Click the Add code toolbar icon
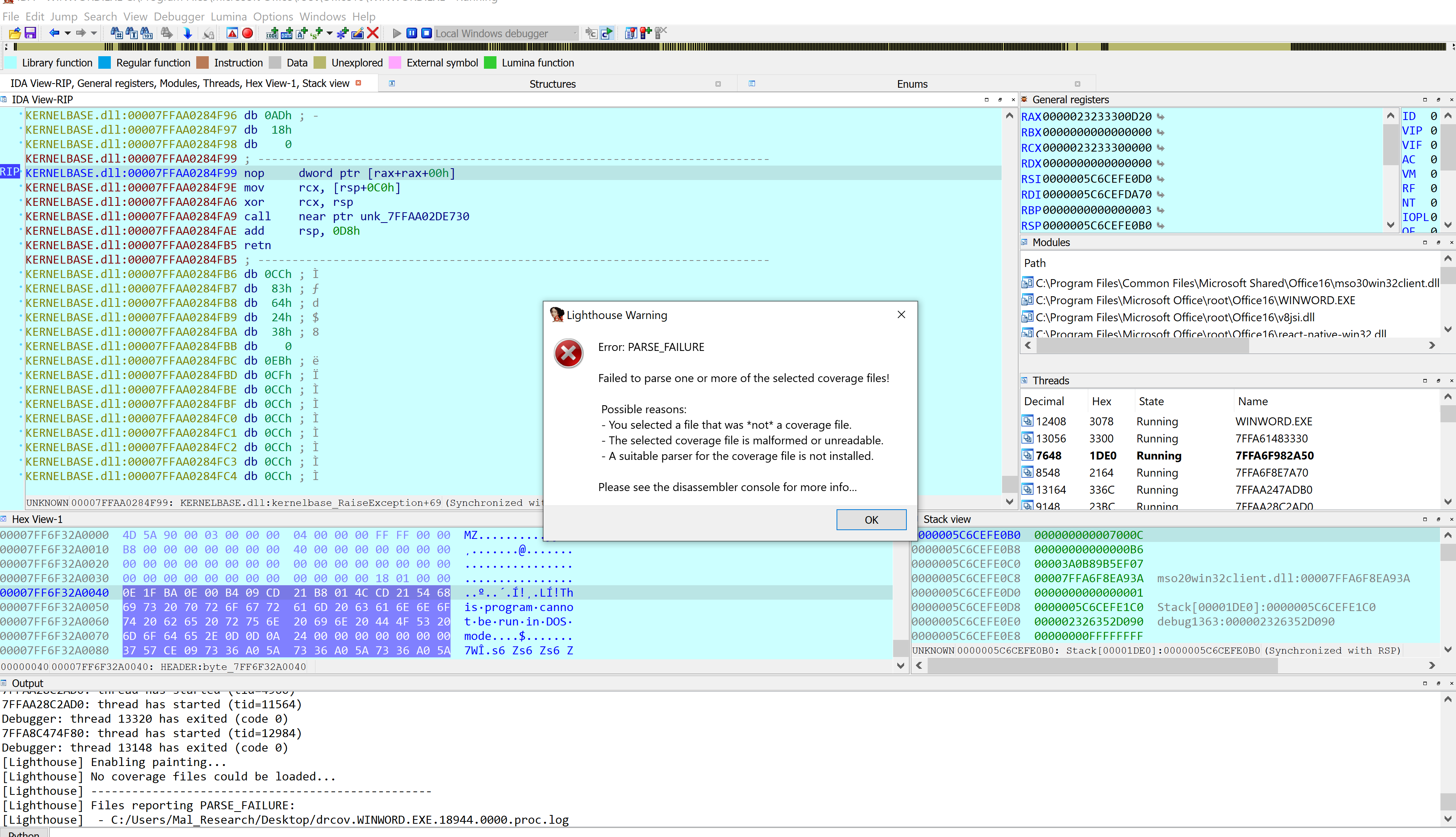This screenshot has height=837, width=1456. 273,33
